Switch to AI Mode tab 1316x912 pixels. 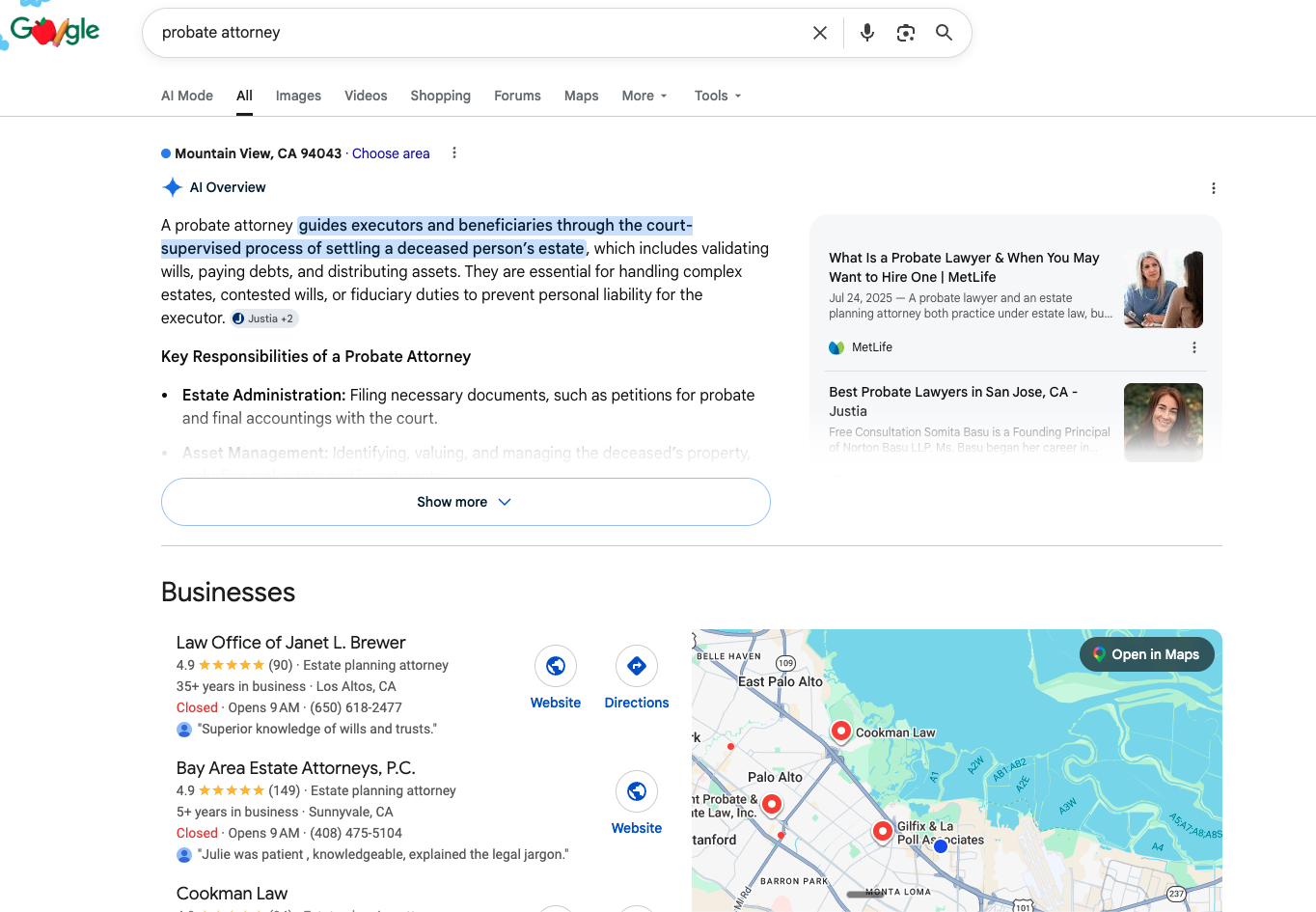(x=187, y=96)
